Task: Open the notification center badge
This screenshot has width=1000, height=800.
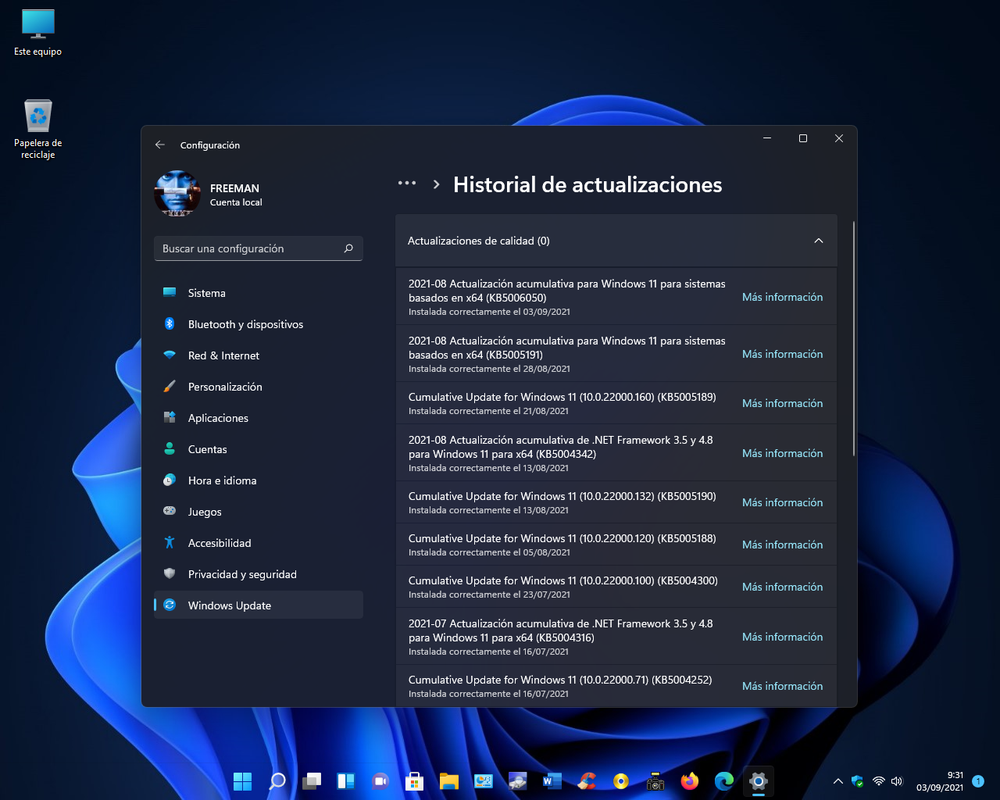Action: [978, 781]
